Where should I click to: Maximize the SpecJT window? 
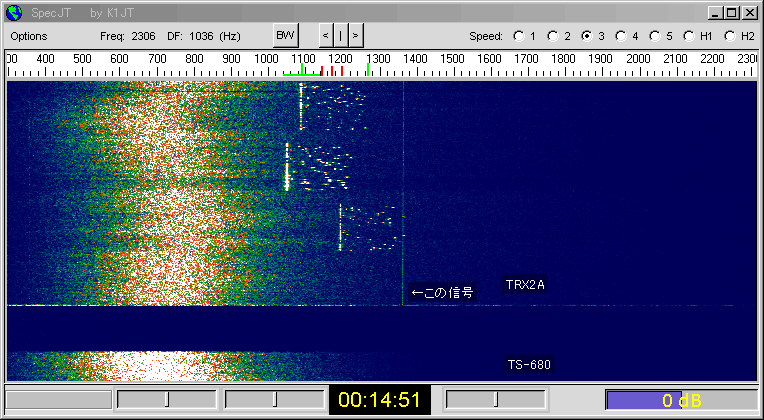click(x=733, y=13)
